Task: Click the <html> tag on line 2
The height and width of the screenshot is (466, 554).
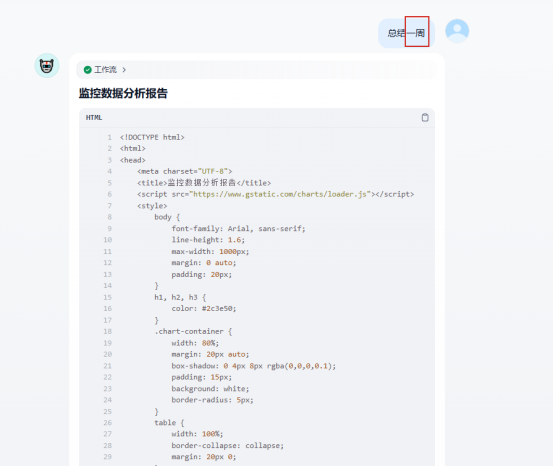Action: [132, 148]
